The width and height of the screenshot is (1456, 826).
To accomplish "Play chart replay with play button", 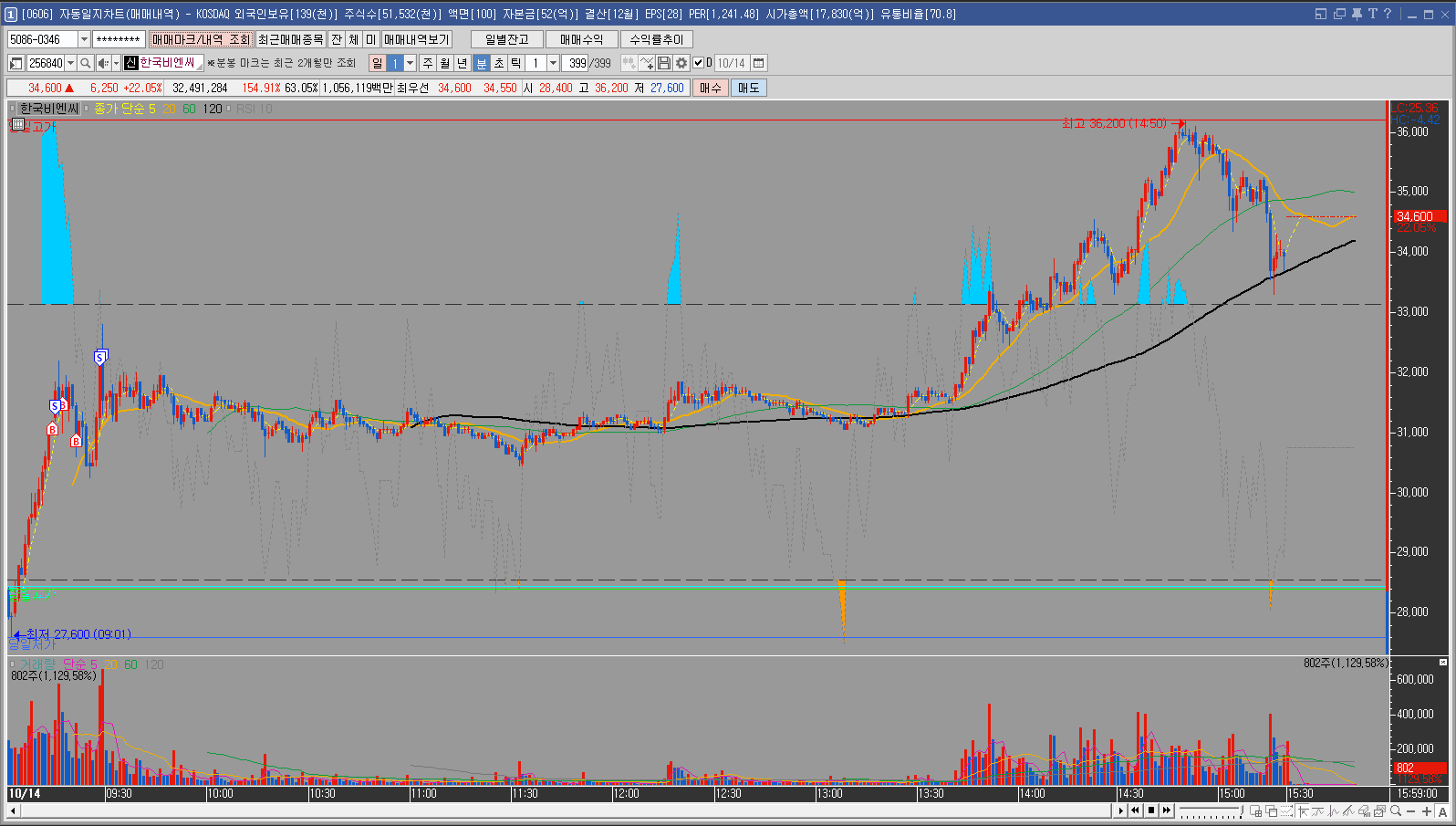I will [x=1120, y=810].
